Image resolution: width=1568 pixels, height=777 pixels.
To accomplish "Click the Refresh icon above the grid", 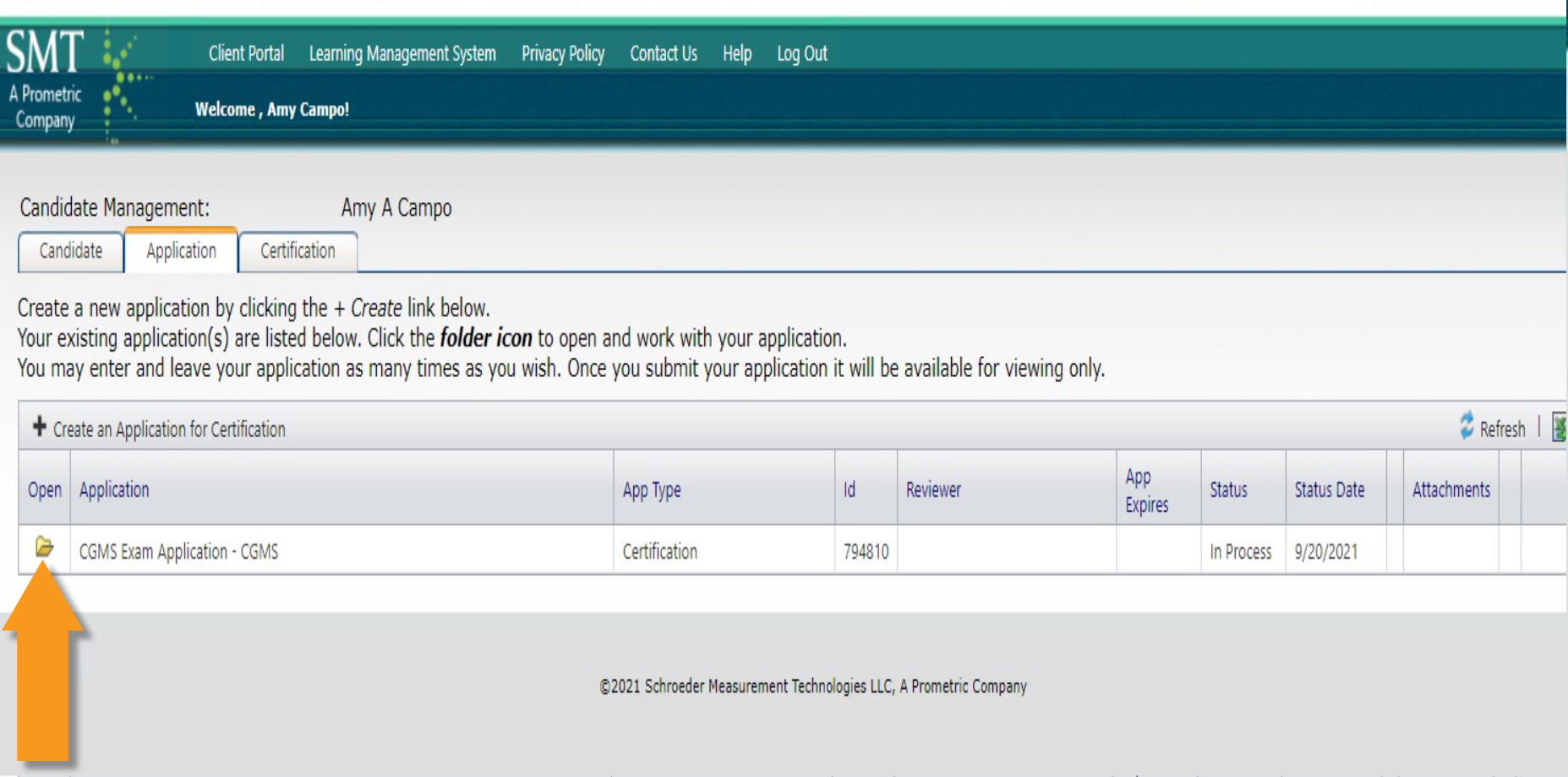I will tap(1467, 428).
